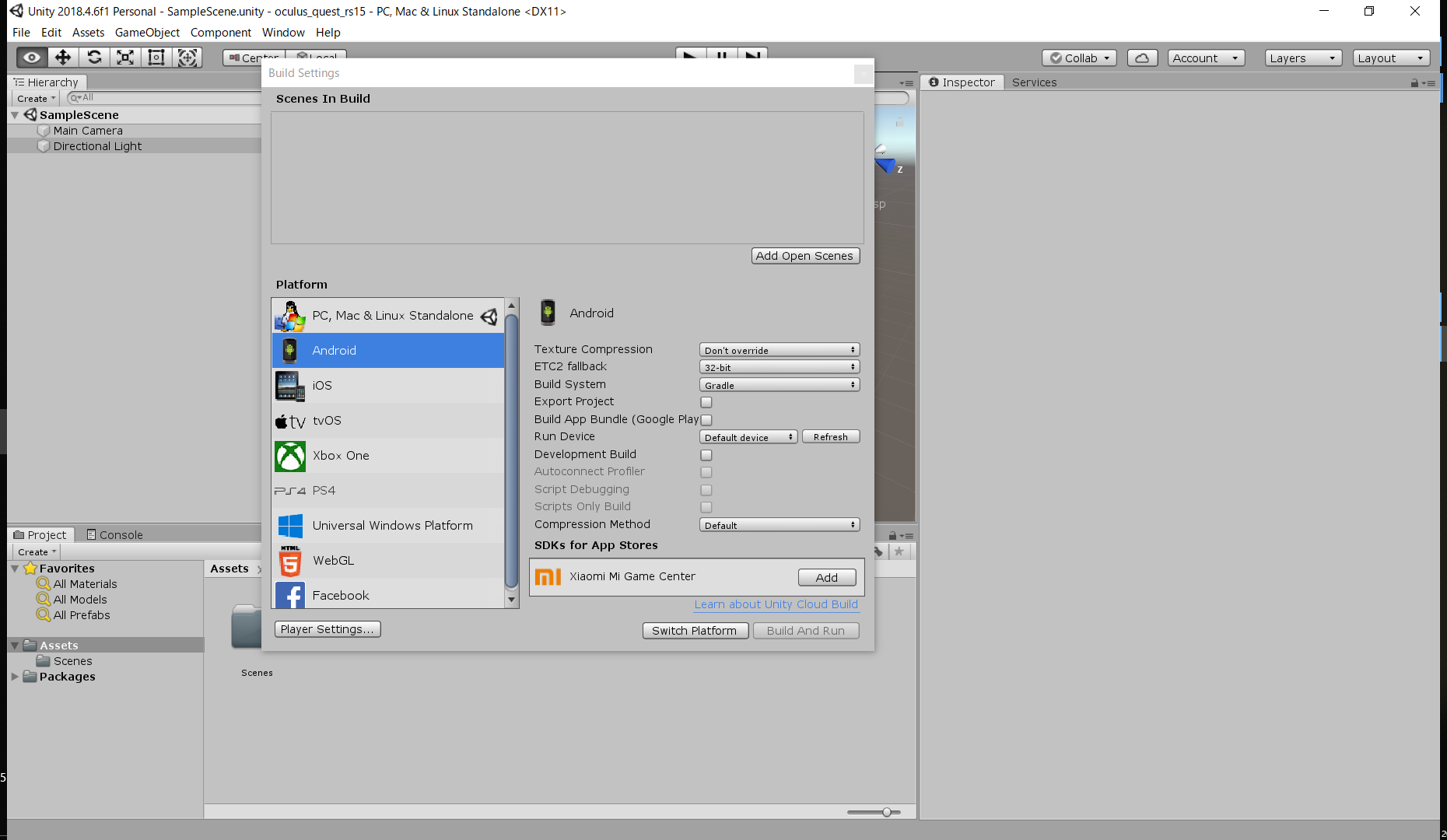This screenshot has width=1447, height=840.
Task: Toggle the Center pivot mode button
Action: pos(254,58)
